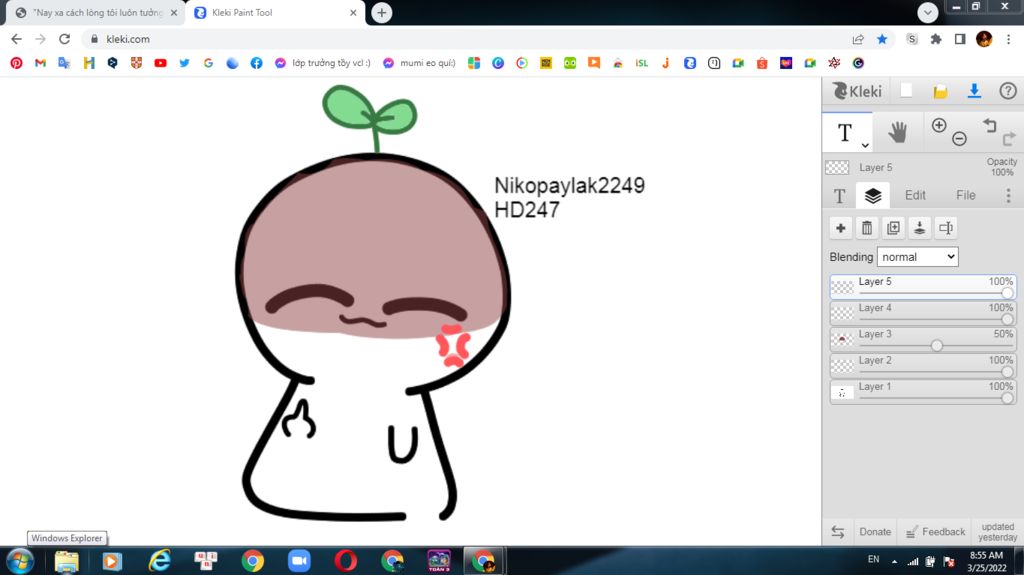Open Zoom from the taskbar
1024x575 pixels.
pos(298,561)
